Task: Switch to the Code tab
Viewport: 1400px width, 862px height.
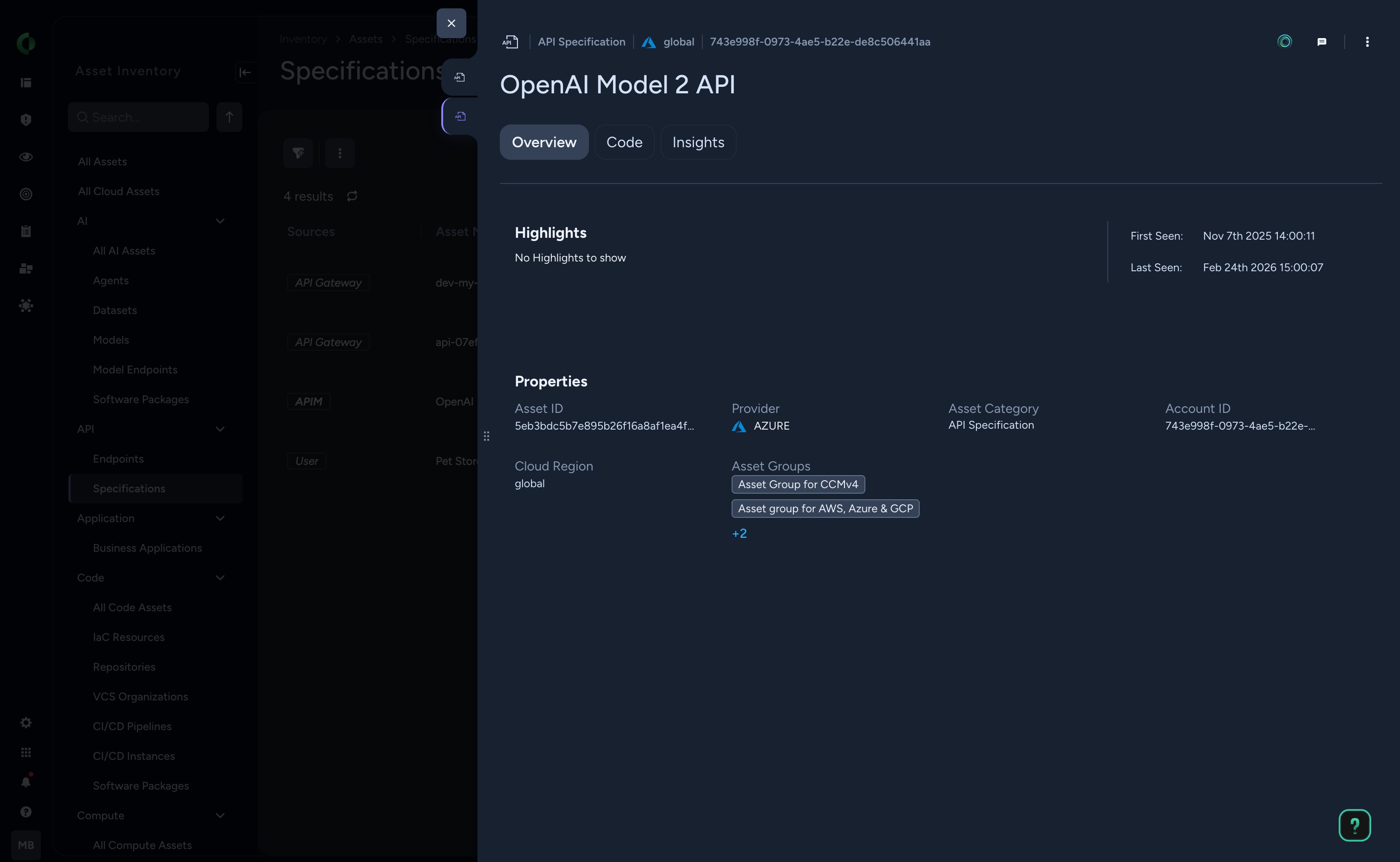Action: pyautogui.click(x=624, y=142)
